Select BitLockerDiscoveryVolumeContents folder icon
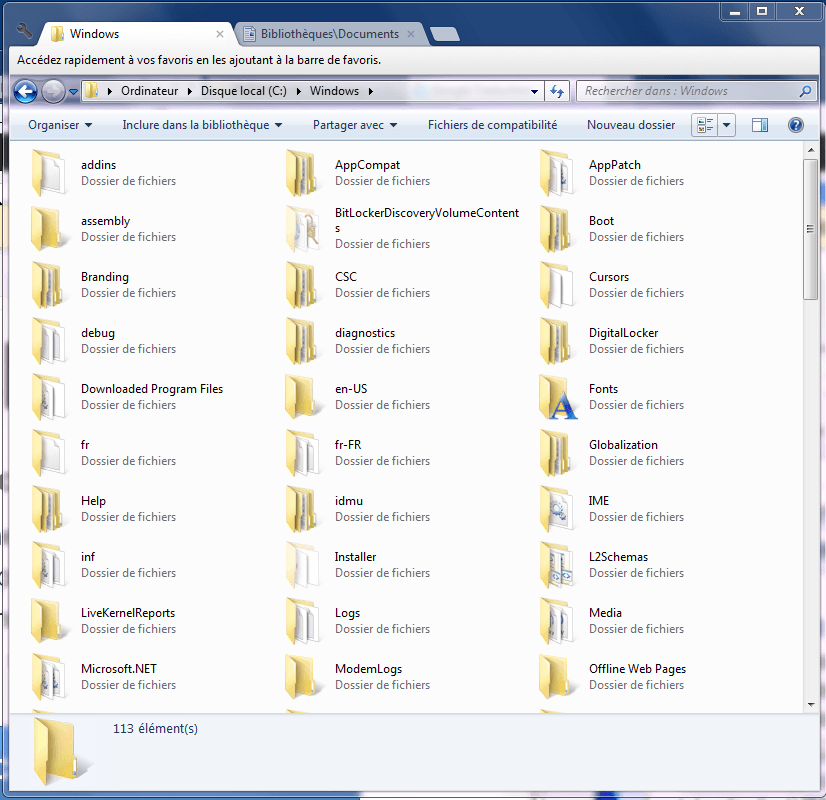 (303, 229)
